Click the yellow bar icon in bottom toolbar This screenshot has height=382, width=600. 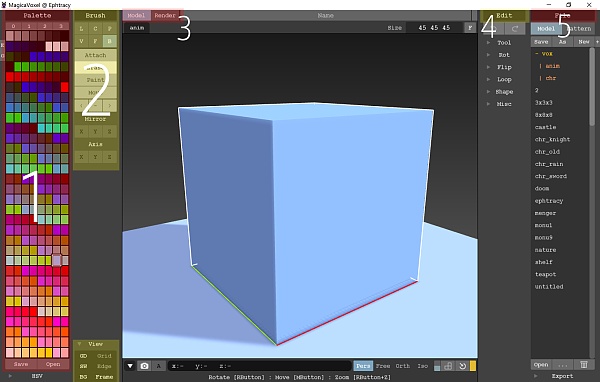coord(473,366)
